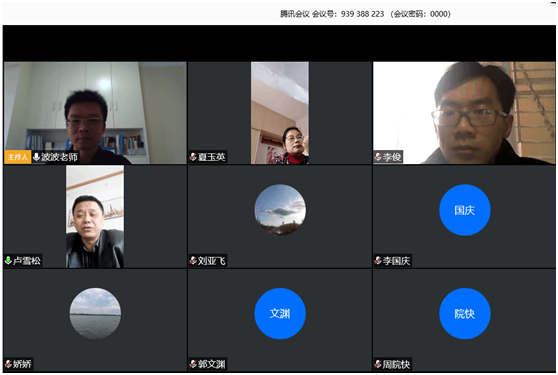Click the blue 院快 avatar circle
This screenshot has width=558, height=375.
coord(465,313)
